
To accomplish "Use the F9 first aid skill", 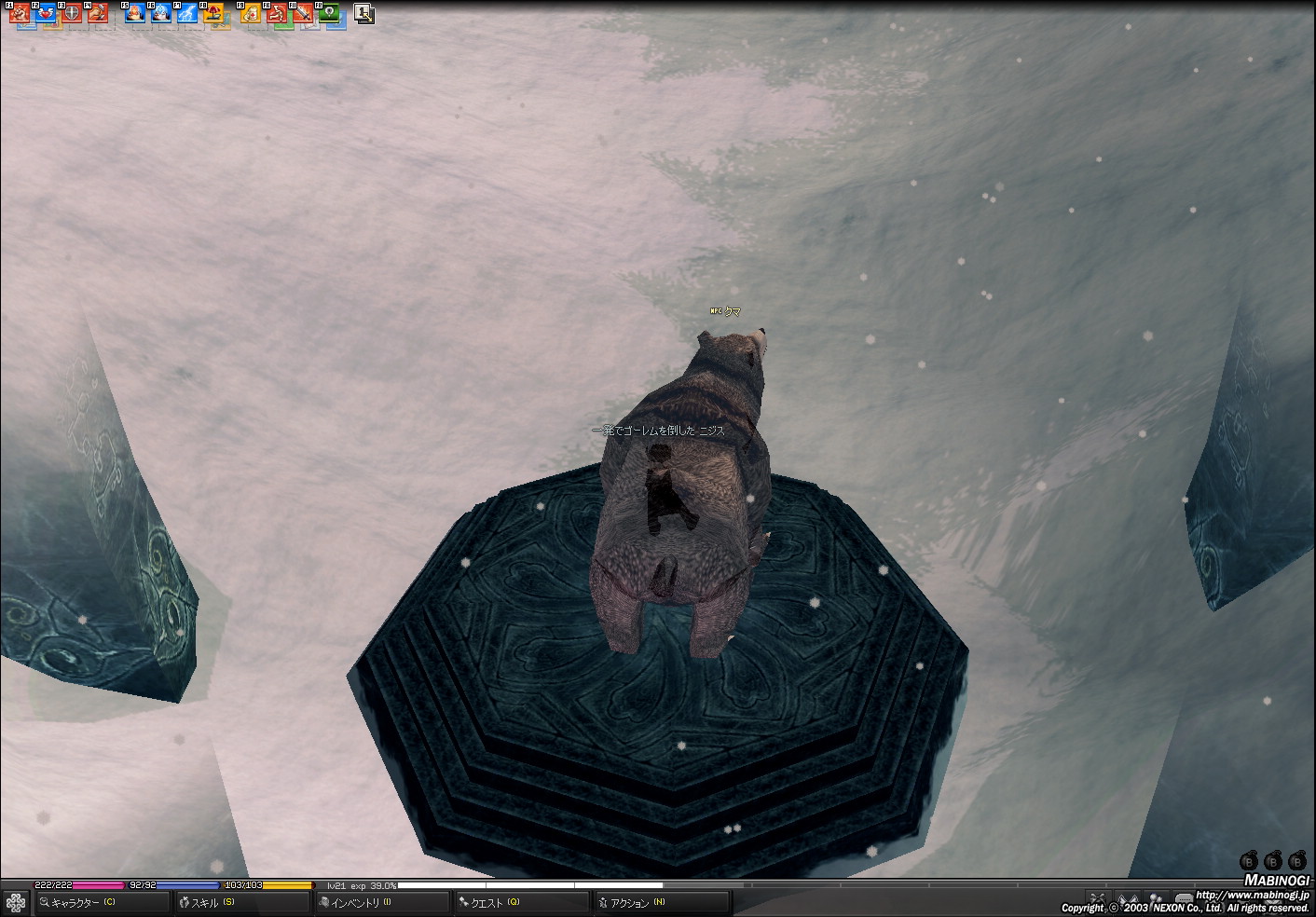I will (252, 14).
